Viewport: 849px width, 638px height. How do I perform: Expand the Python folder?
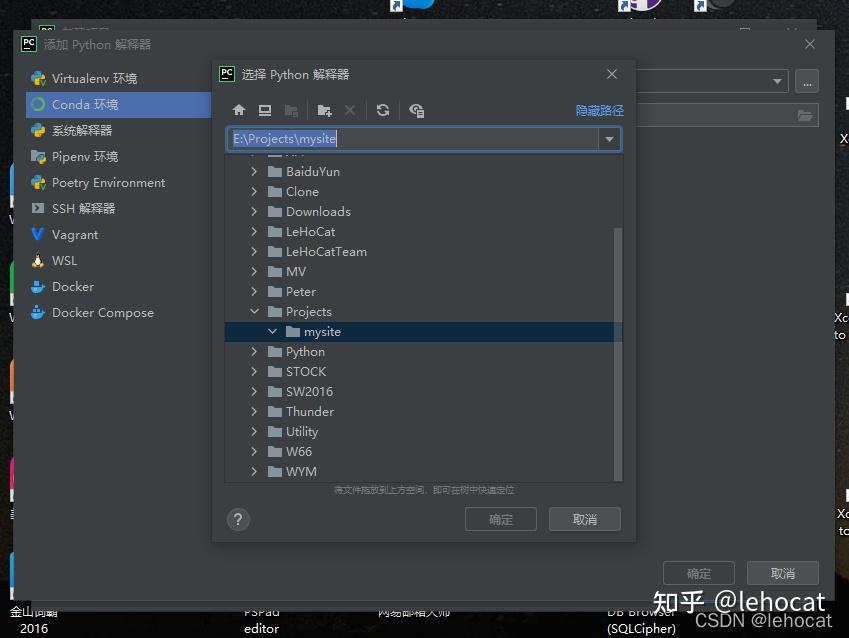254,351
